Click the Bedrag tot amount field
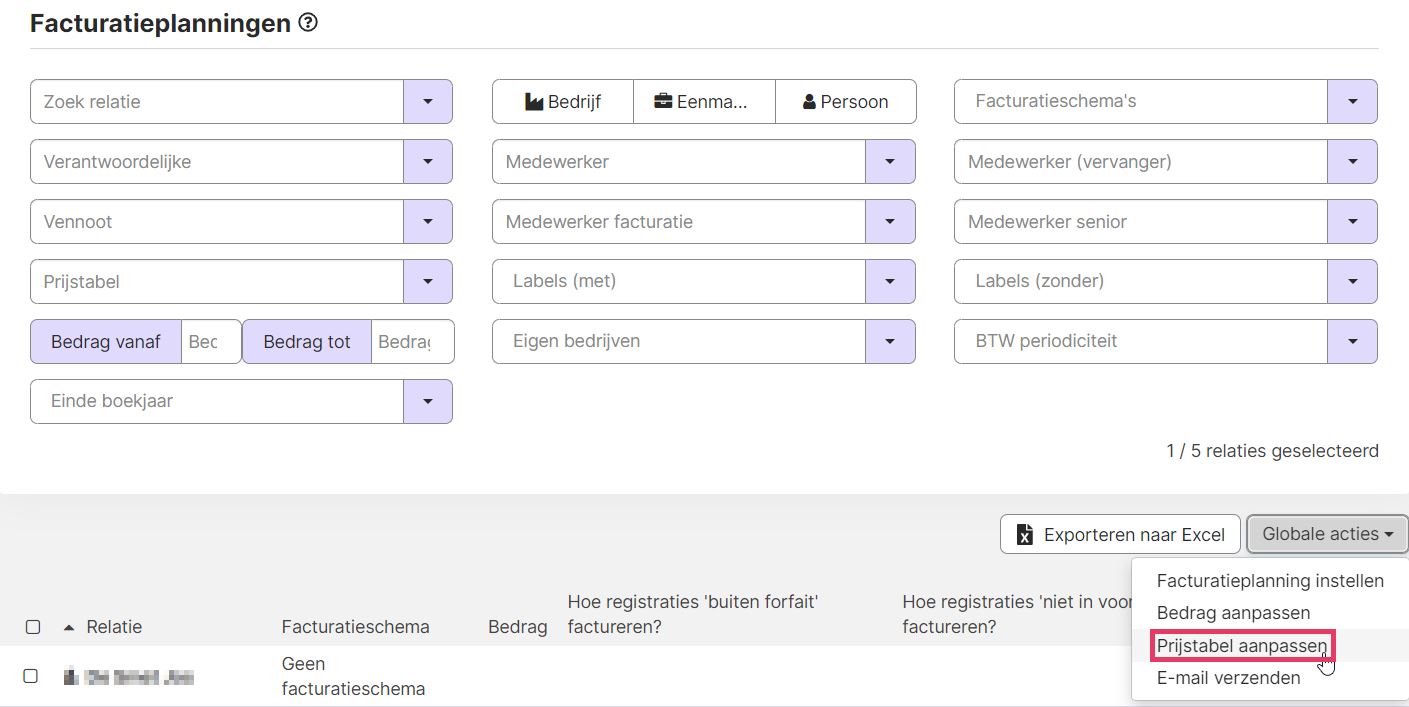 (412, 342)
